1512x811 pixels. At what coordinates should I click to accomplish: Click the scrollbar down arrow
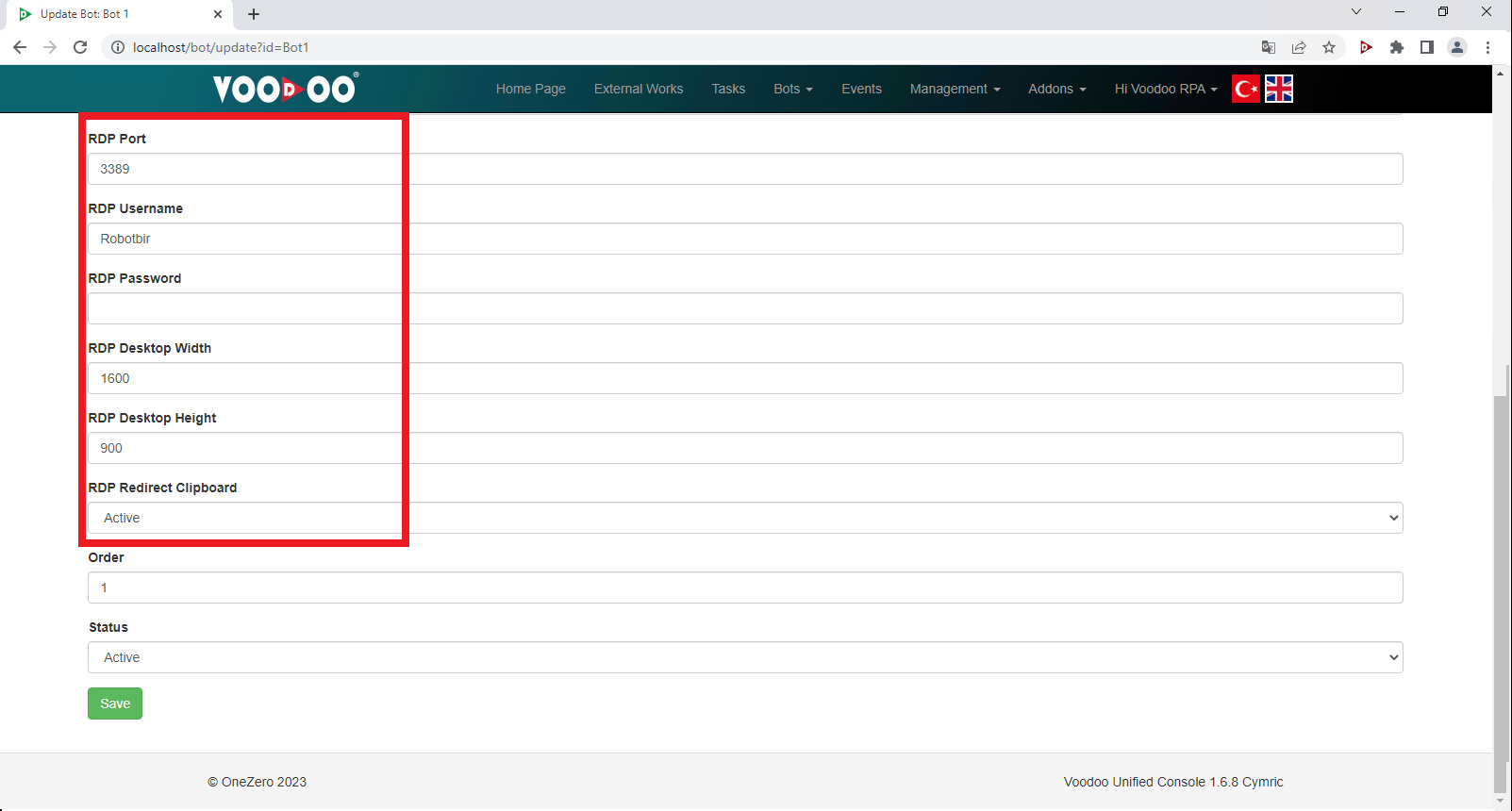tap(1501, 803)
